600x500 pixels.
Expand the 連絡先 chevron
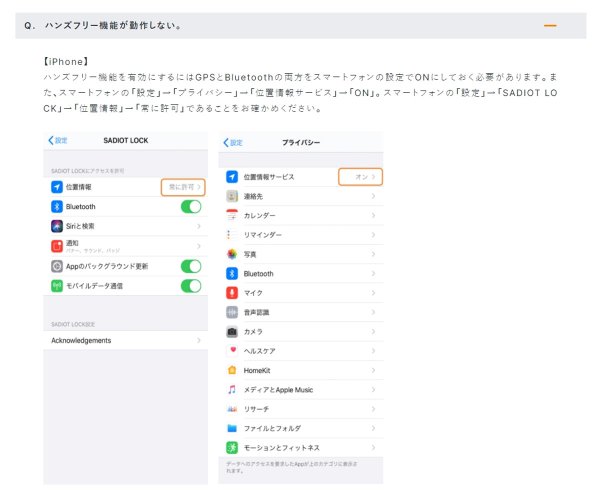click(x=373, y=196)
